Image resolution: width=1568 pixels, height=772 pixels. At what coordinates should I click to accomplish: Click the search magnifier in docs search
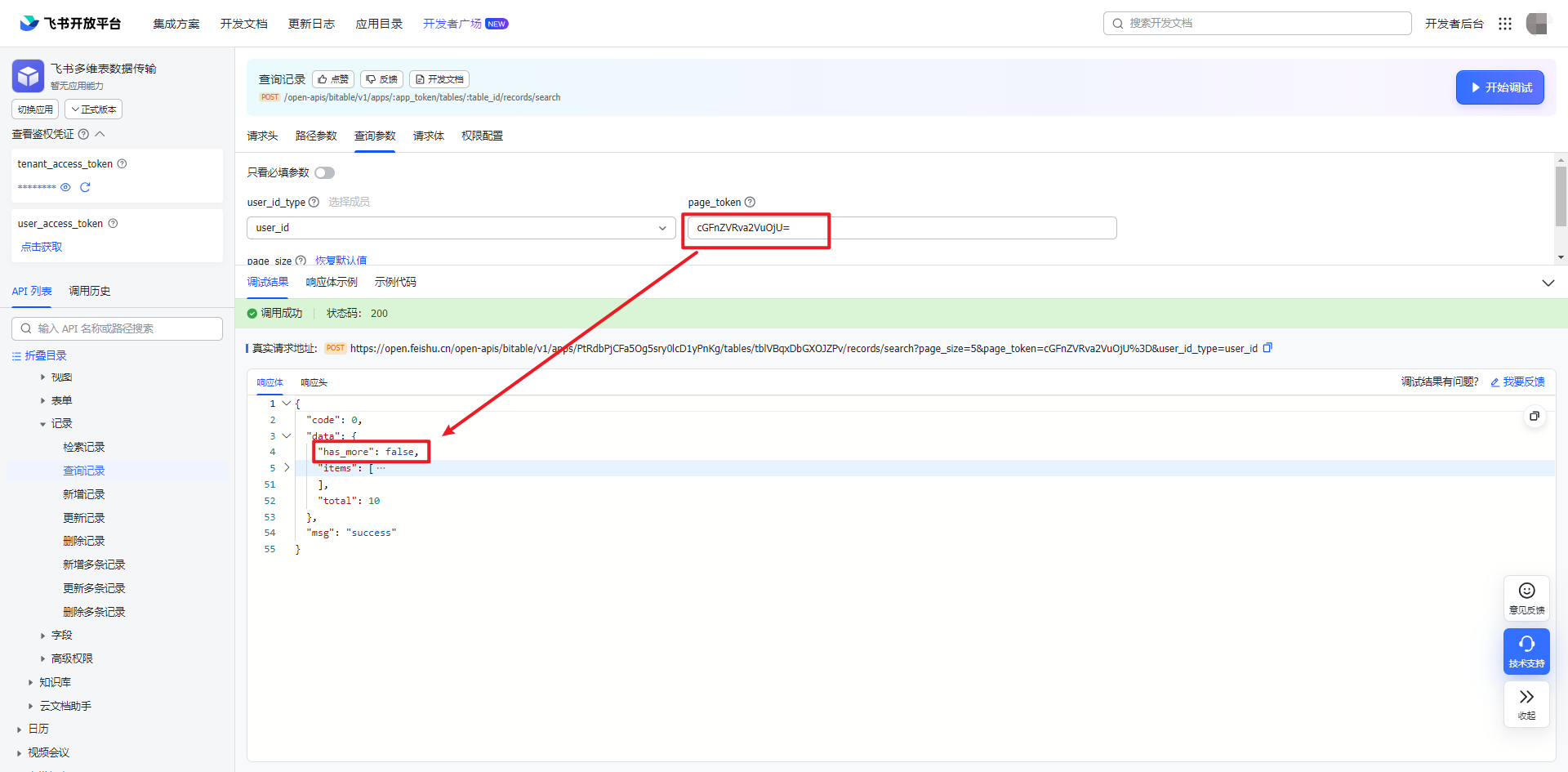[1117, 24]
